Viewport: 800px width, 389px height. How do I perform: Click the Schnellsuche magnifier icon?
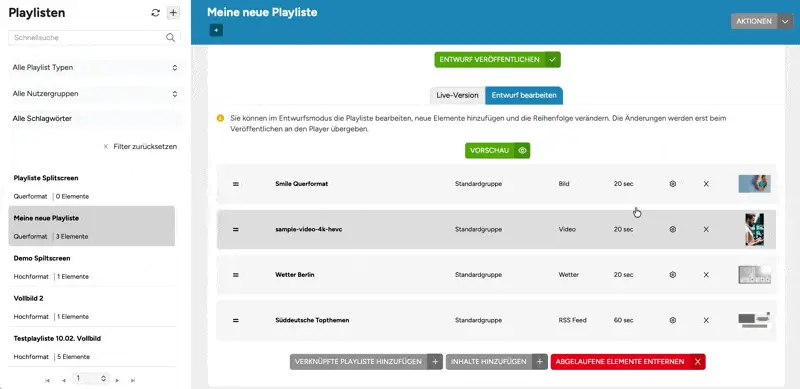pos(170,37)
